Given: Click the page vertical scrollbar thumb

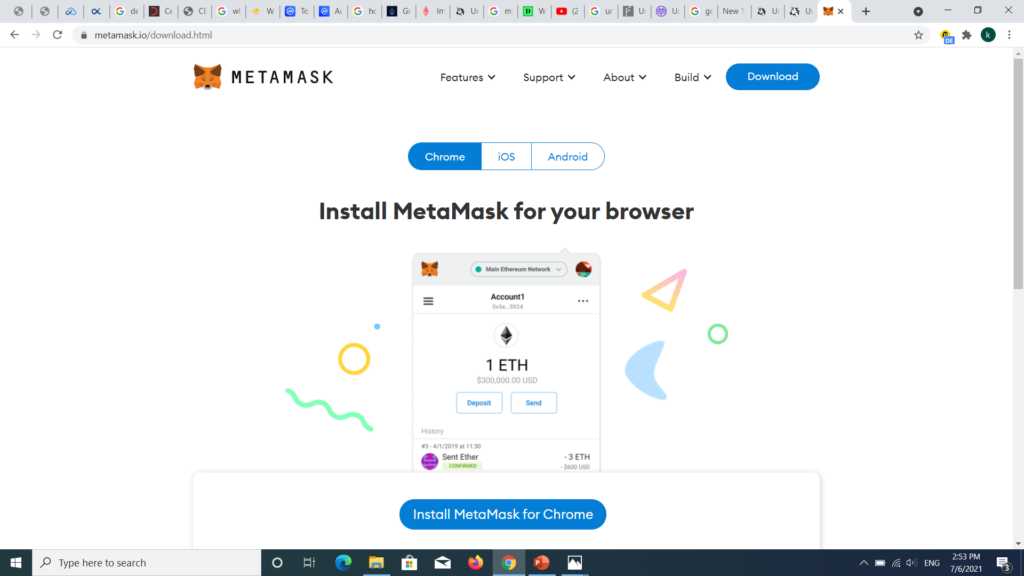Looking at the screenshot, I should pos(1018,174).
